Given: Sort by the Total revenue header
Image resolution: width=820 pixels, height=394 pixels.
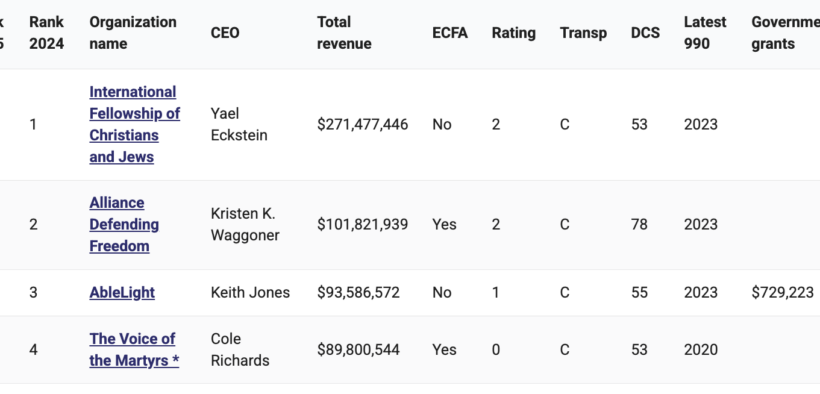Looking at the screenshot, I should coord(344,33).
